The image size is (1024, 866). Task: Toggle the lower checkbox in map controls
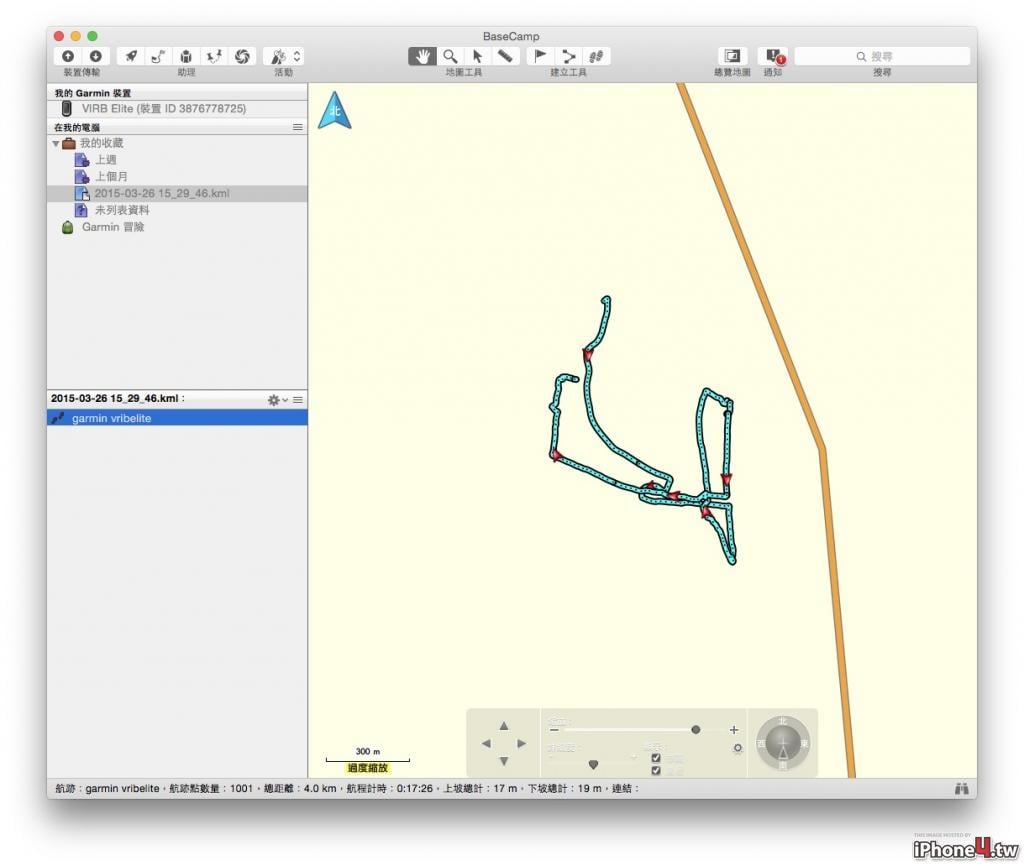656,771
